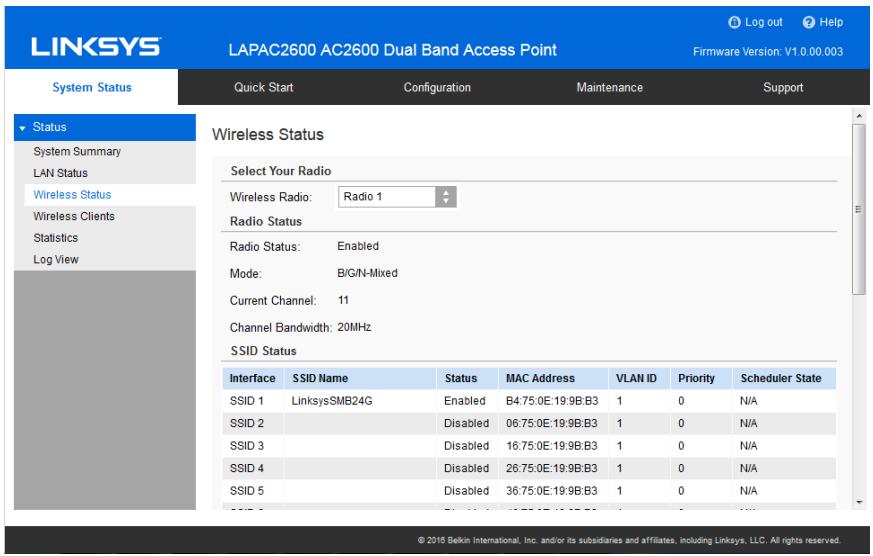The width and height of the screenshot is (873, 556).
Task: Go to the Maintenance tab
Action: click(610, 87)
